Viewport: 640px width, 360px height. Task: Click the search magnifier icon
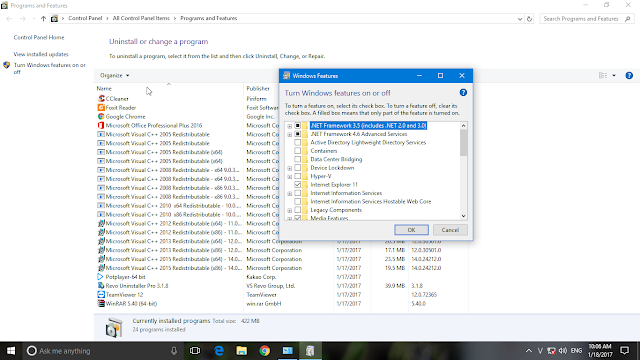click(628, 19)
